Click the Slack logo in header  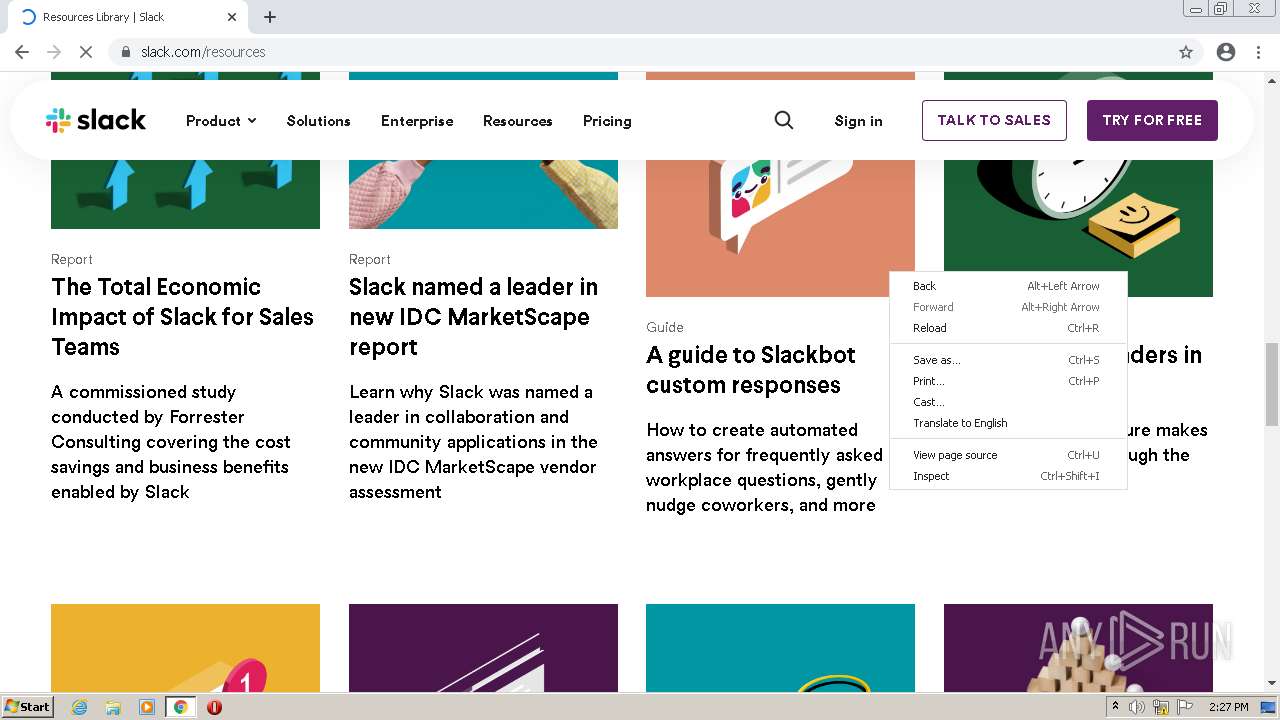[x=96, y=120]
